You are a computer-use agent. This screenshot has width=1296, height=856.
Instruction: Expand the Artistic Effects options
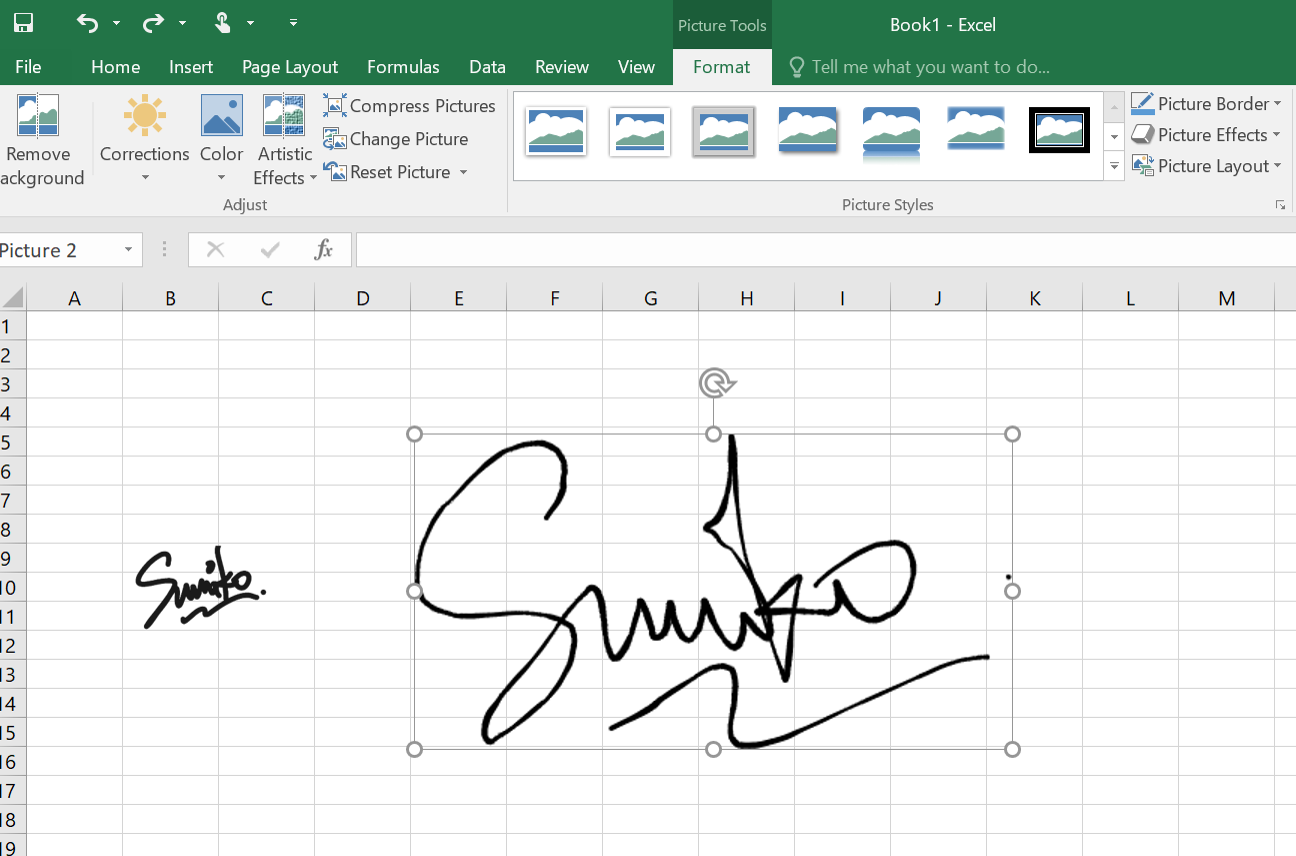pyautogui.click(x=284, y=140)
